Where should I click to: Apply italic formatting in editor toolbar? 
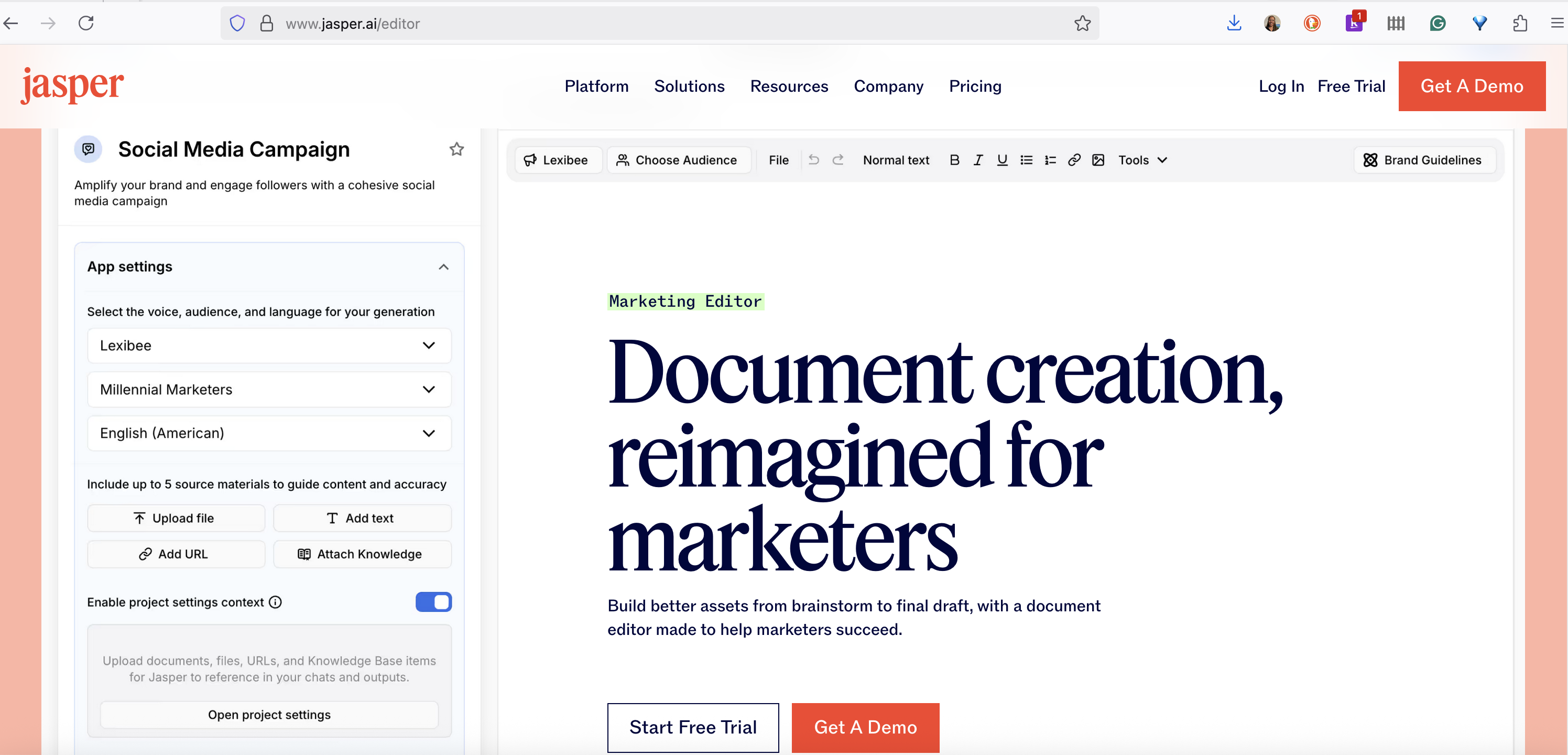(x=978, y=160)
